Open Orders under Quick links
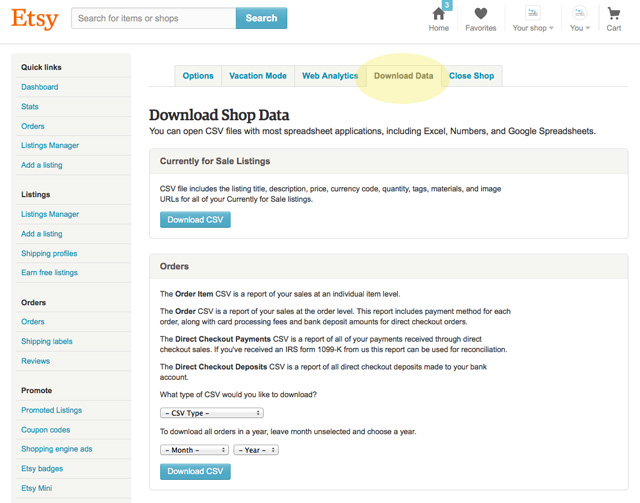Screen dimensions: 640x503 (33, 126)
